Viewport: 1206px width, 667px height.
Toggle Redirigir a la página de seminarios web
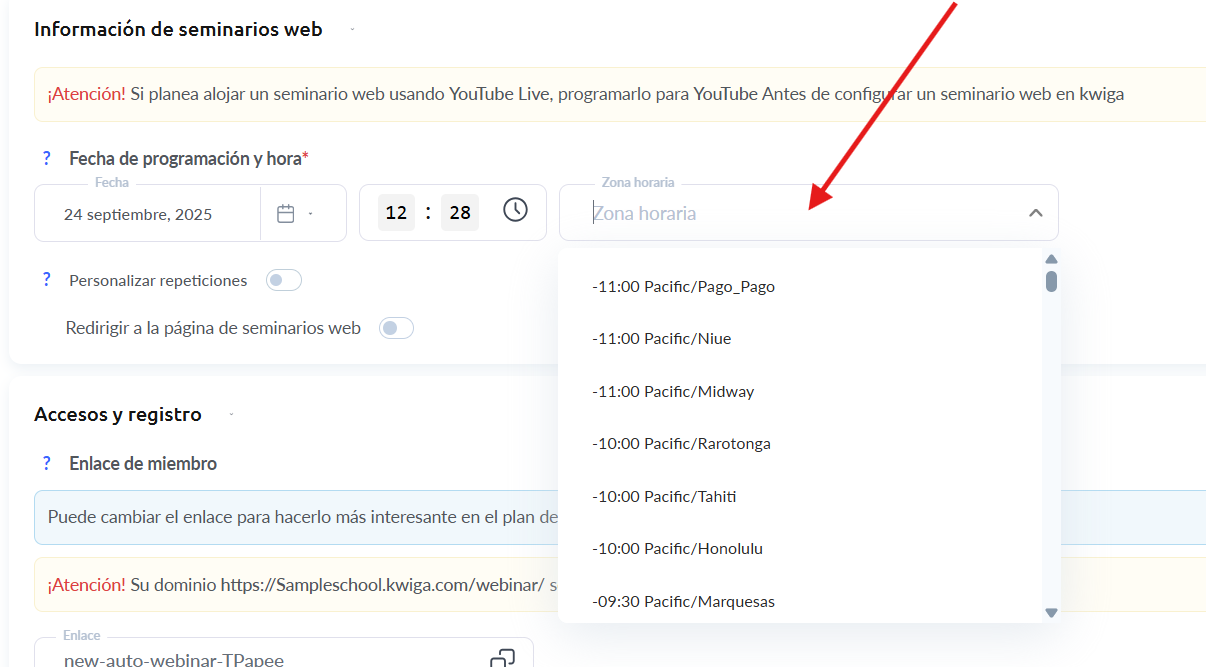pos(396,328)
